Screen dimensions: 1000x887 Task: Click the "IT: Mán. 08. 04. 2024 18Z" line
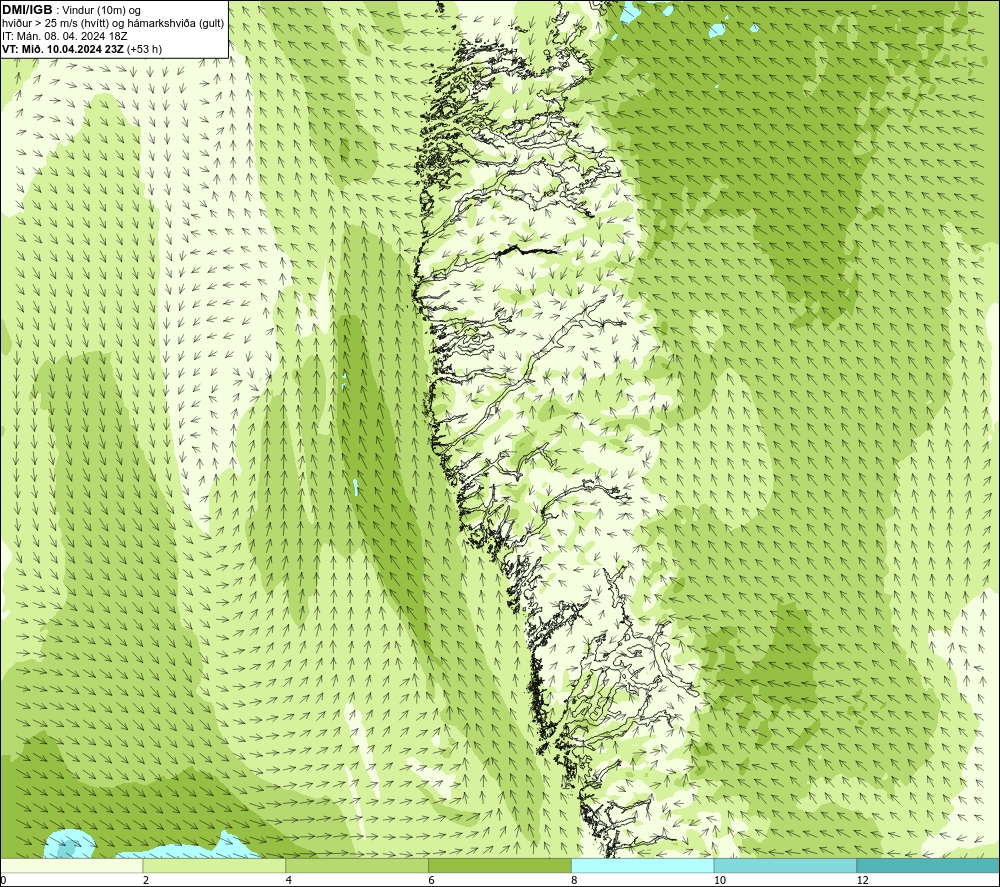click(64, 36)
